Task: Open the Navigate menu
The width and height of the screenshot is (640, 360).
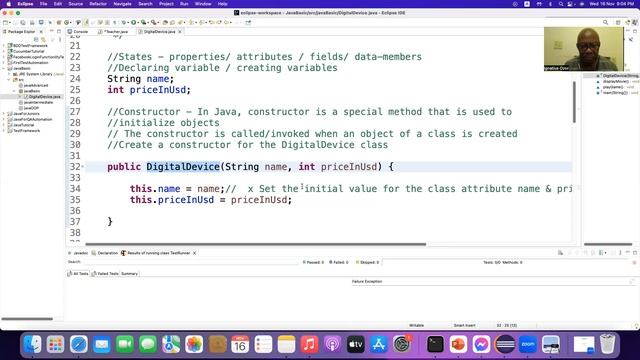Action: tap(122, 4)
